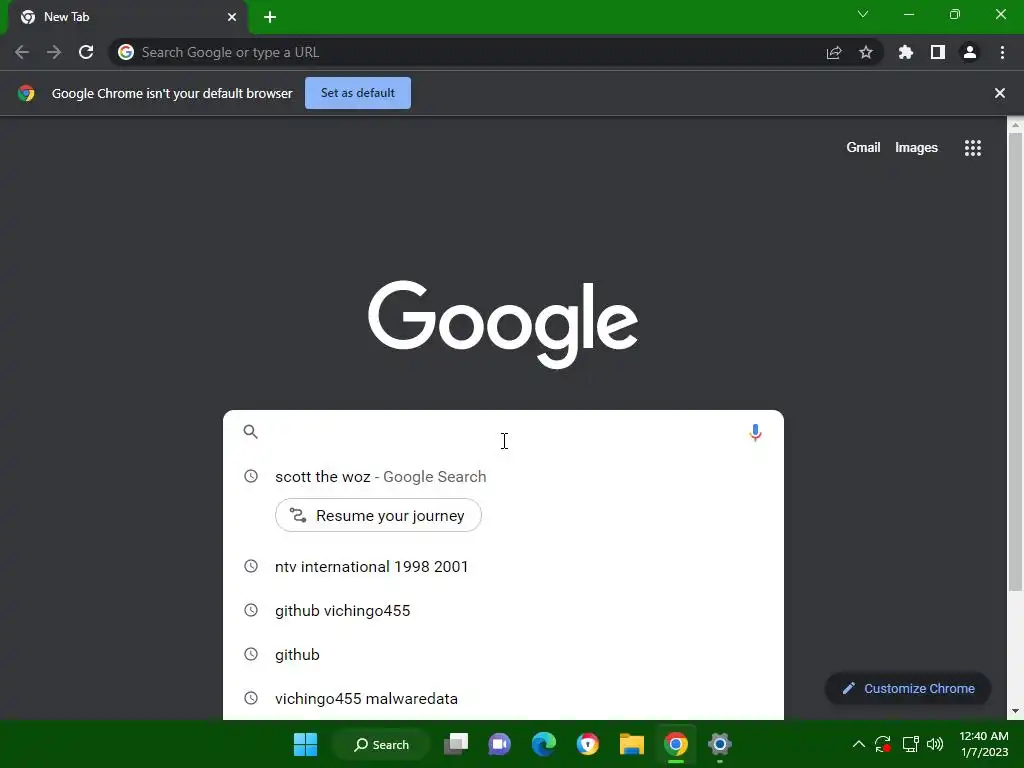The image size is (1024, 768).
Task: Select suggestion github vichingo455
Action: pos(503,611)
